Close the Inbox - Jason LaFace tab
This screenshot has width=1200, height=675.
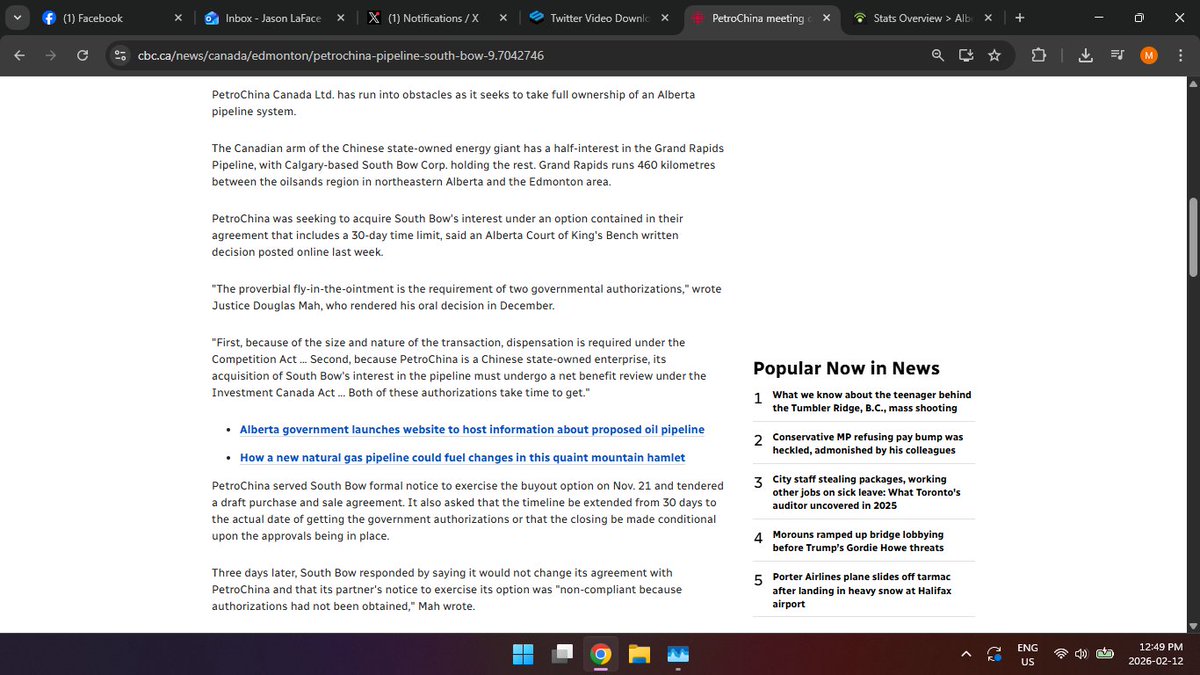click(340, 18)
